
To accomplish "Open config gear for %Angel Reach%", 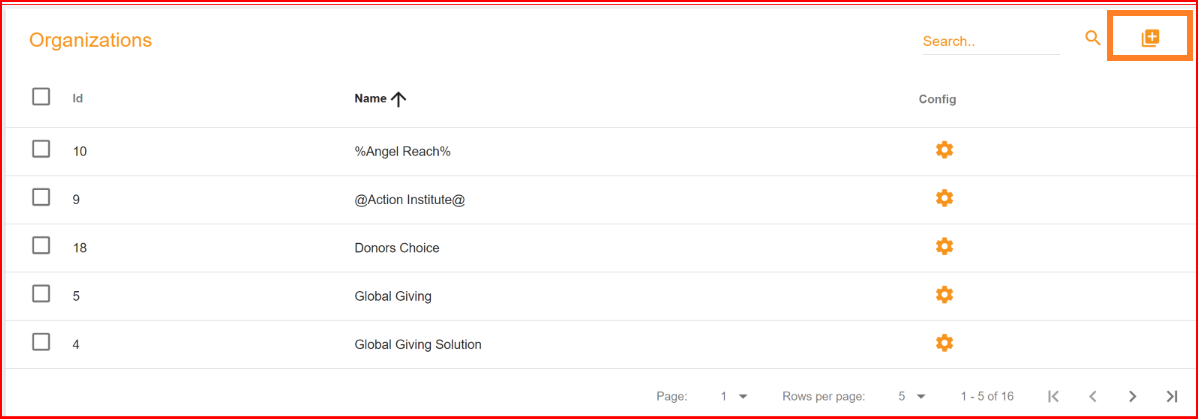I will click(x=944, y=150).
